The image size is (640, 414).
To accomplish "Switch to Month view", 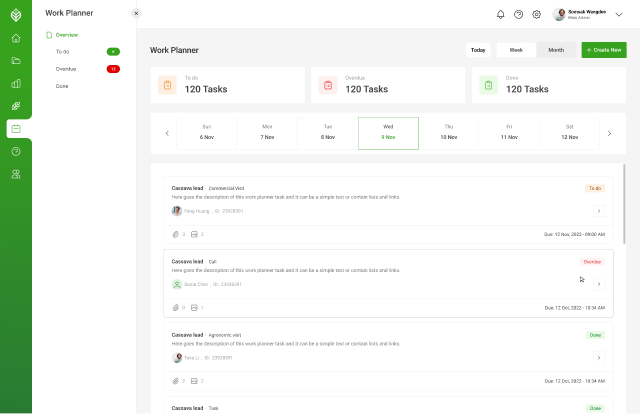I will [x=556, y=50].
